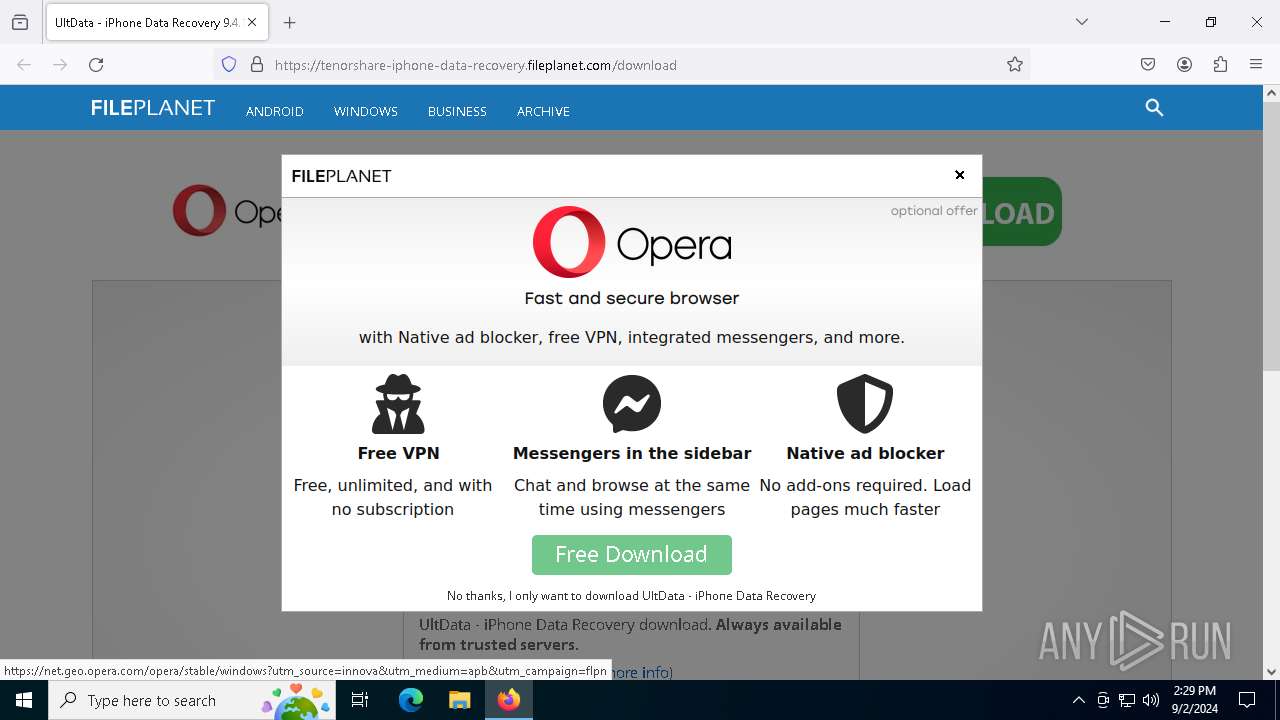
Task: Go back to the previous page
Action: tap(24, 65)
